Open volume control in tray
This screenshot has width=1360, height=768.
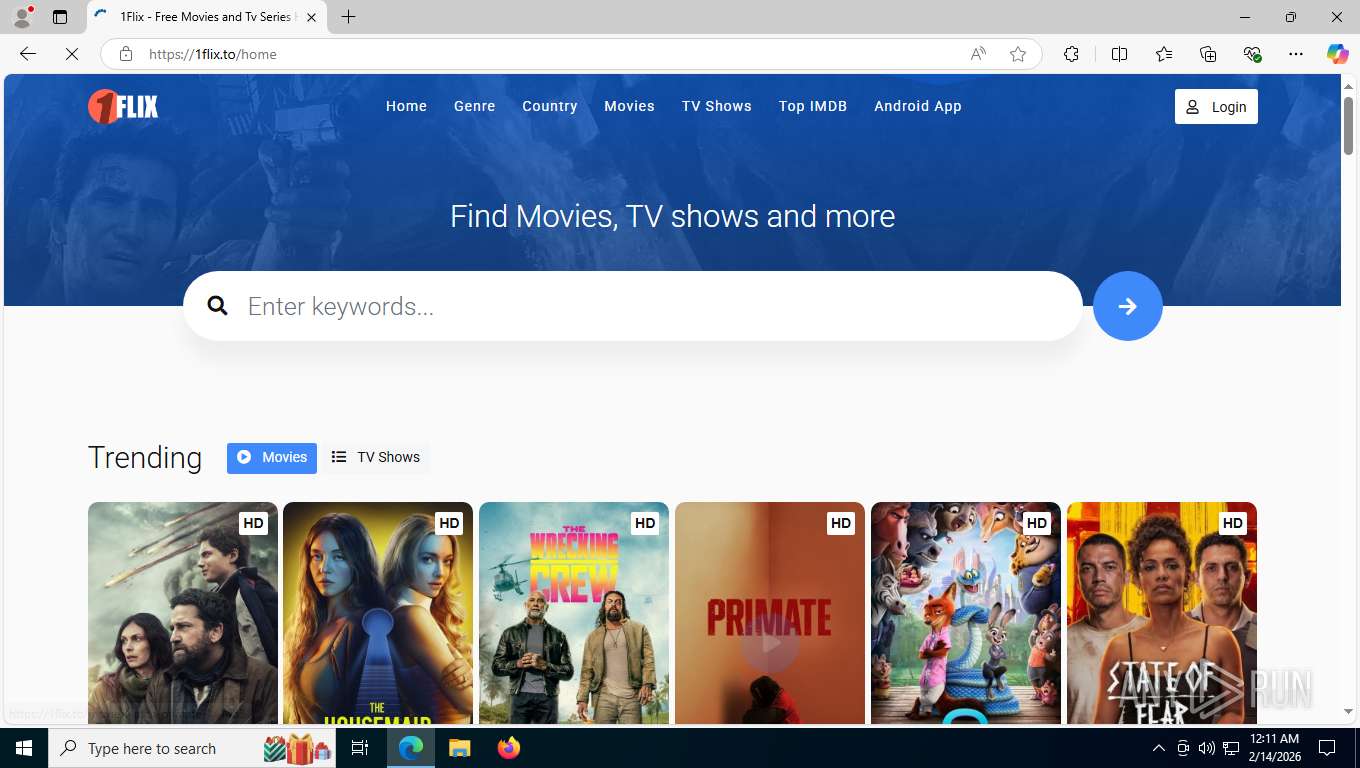(1206, 748)
